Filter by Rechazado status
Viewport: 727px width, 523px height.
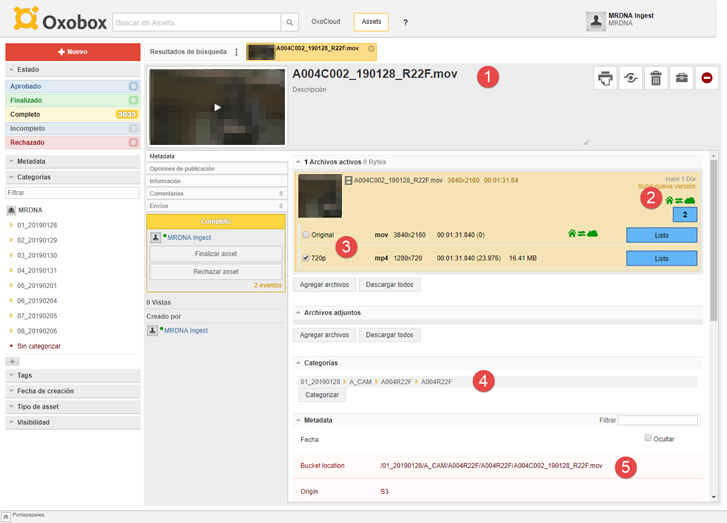tap(73, 143)
